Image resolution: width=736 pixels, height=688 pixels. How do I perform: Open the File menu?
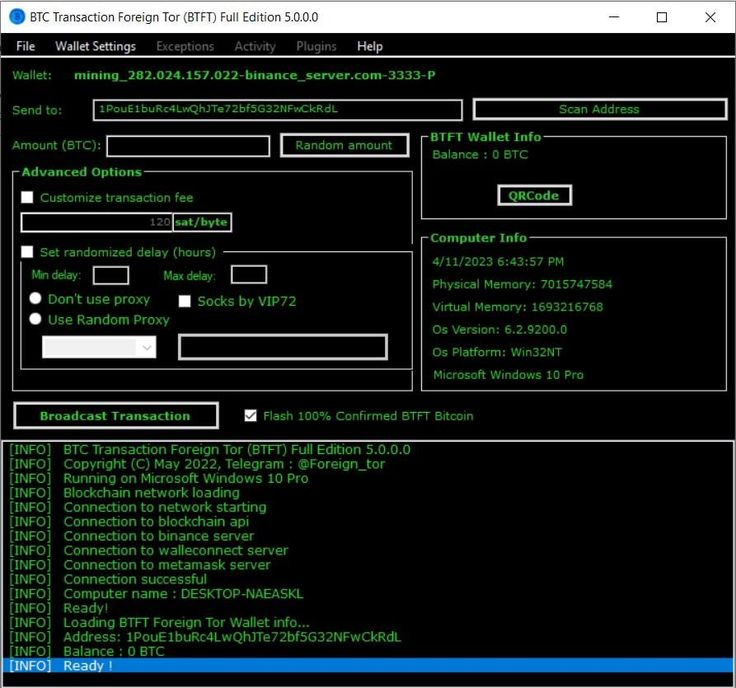(x=26, y=46)
